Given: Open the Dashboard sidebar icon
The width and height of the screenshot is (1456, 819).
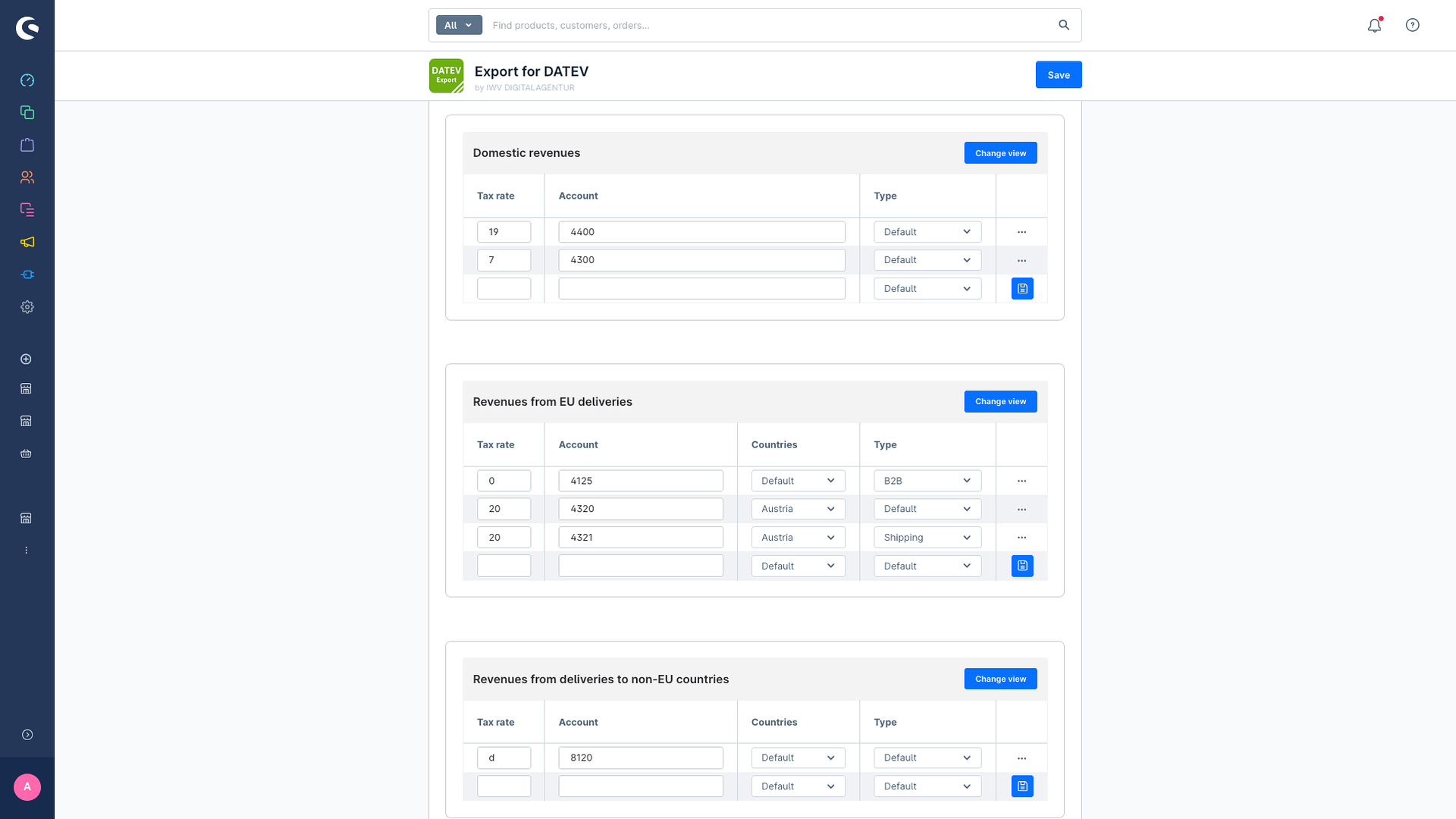Looking at the screenshot, I should (x=27, y=80).
